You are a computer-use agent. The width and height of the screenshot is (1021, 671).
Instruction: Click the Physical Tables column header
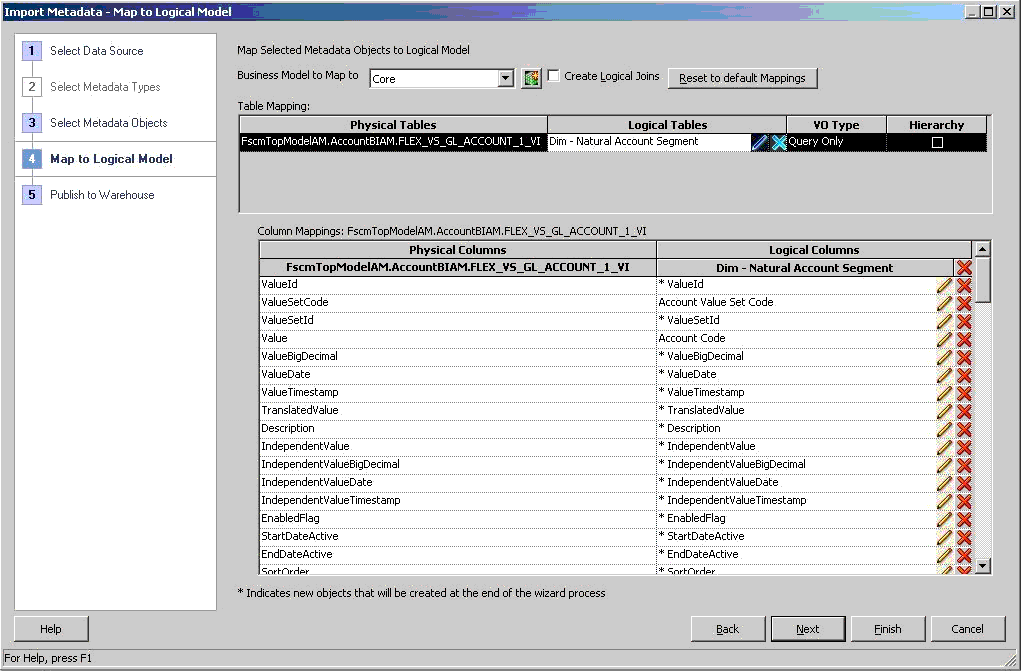click(393, 124)
